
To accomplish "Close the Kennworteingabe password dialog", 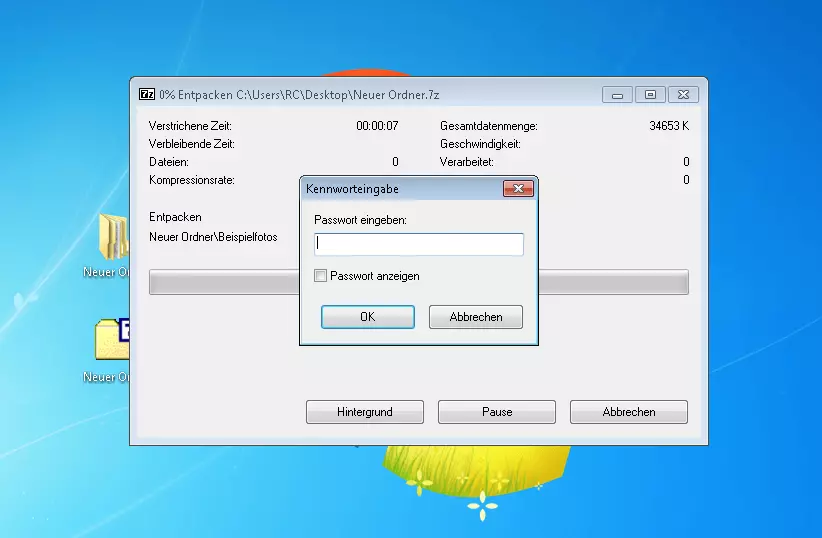I will click(518, 189).
